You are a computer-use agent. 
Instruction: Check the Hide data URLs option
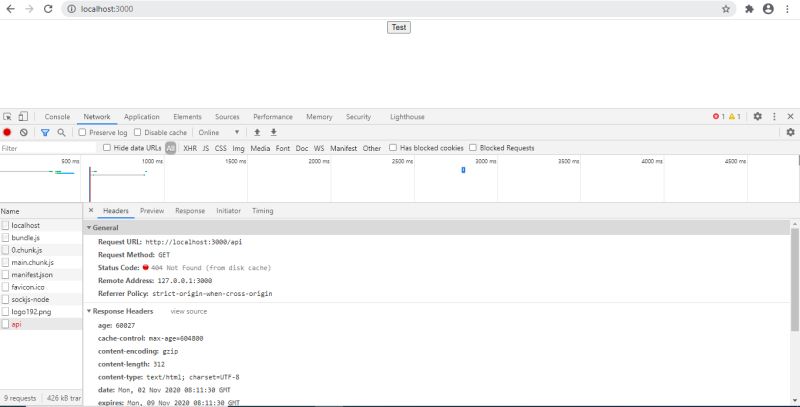[x=107, y=147]
